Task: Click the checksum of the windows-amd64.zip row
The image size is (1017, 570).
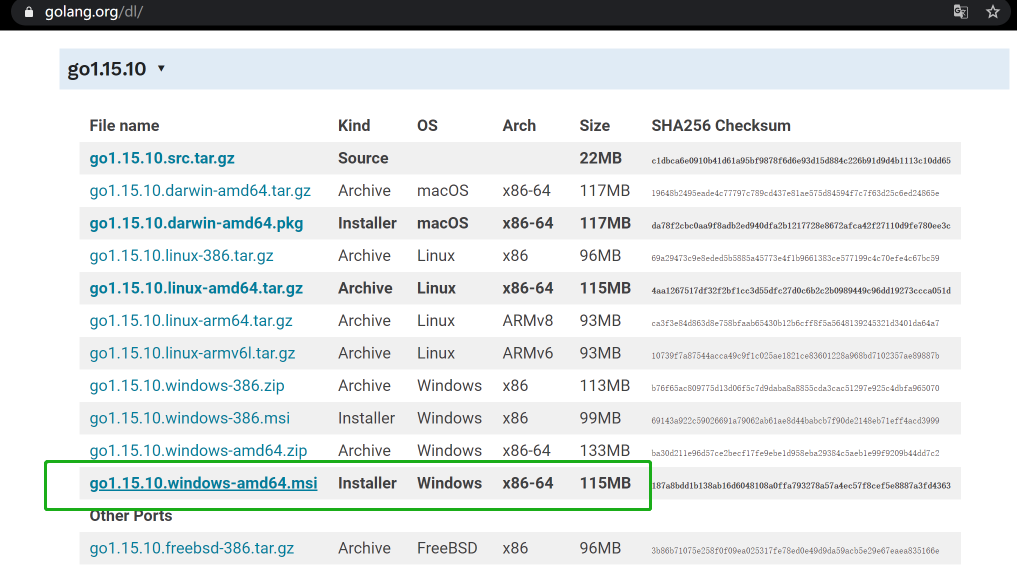Action: tap(795, 453)
